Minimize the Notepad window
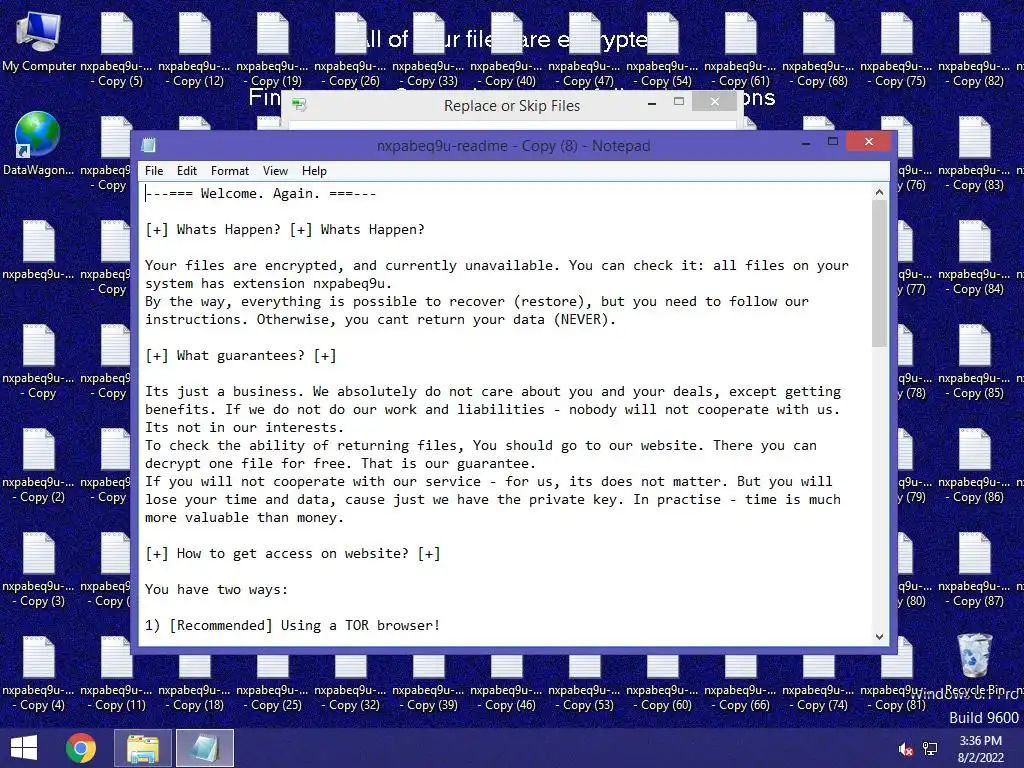1024x768 pixels. (806, 141)
